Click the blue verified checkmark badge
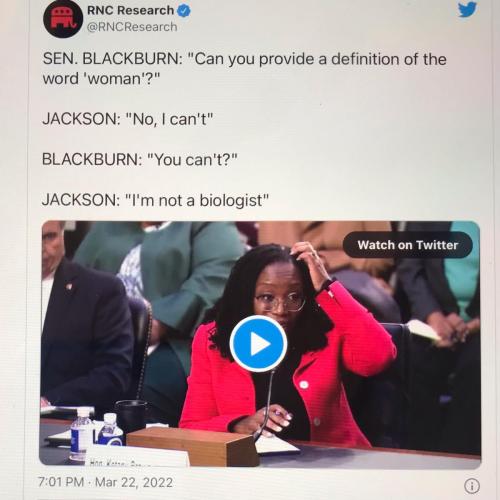 (184, 11)
